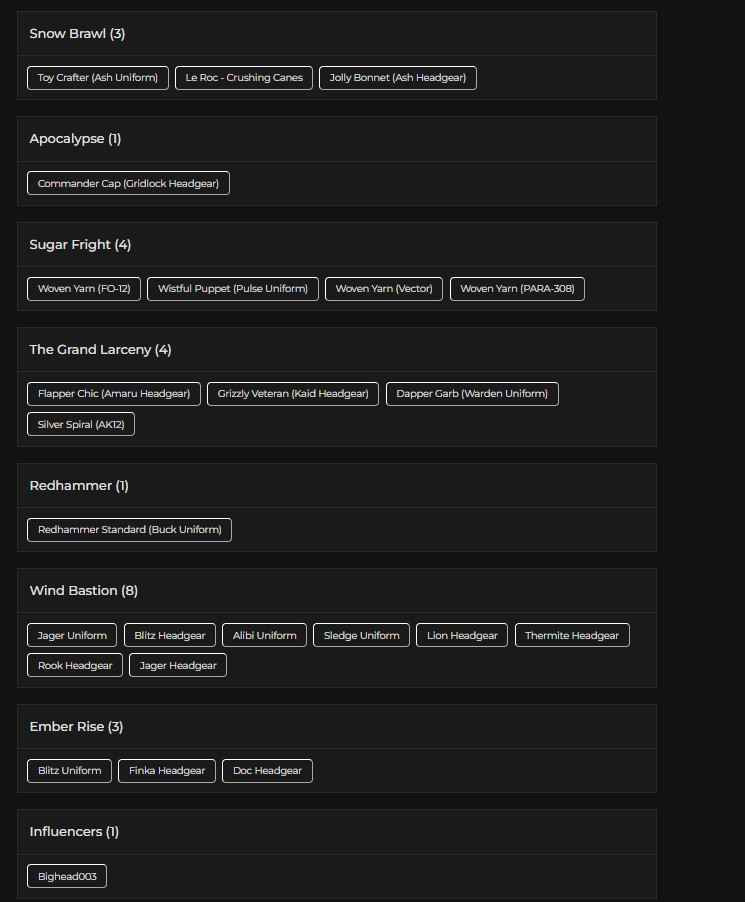This screenshot has height=902, width=745.
Task: Choose Wistful Puppet (Pulse Uniform) tag
Action: (233, 289)
